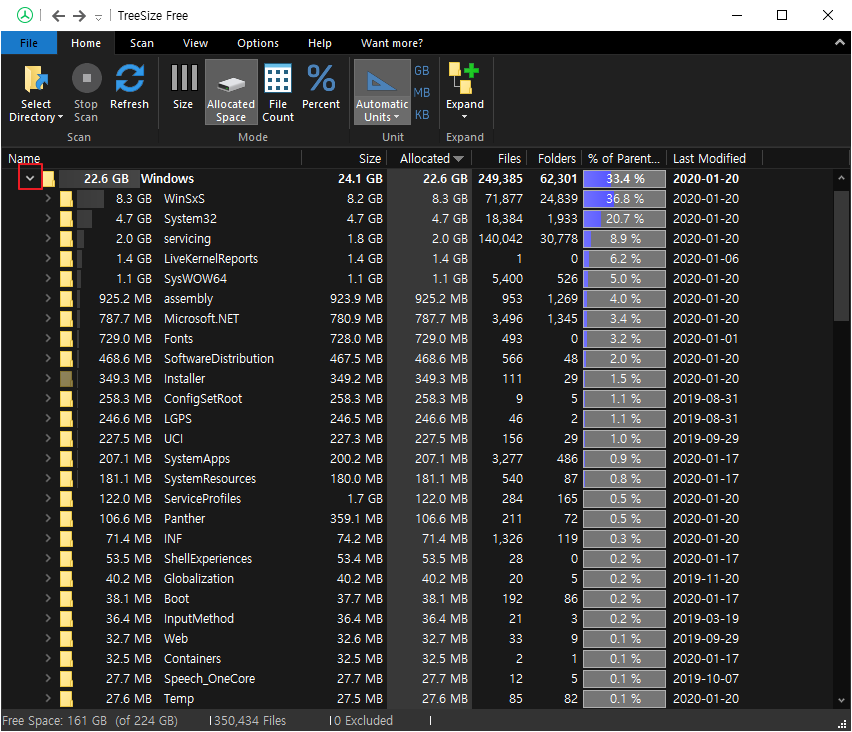Select the Home tab

[x=86, y=43]
